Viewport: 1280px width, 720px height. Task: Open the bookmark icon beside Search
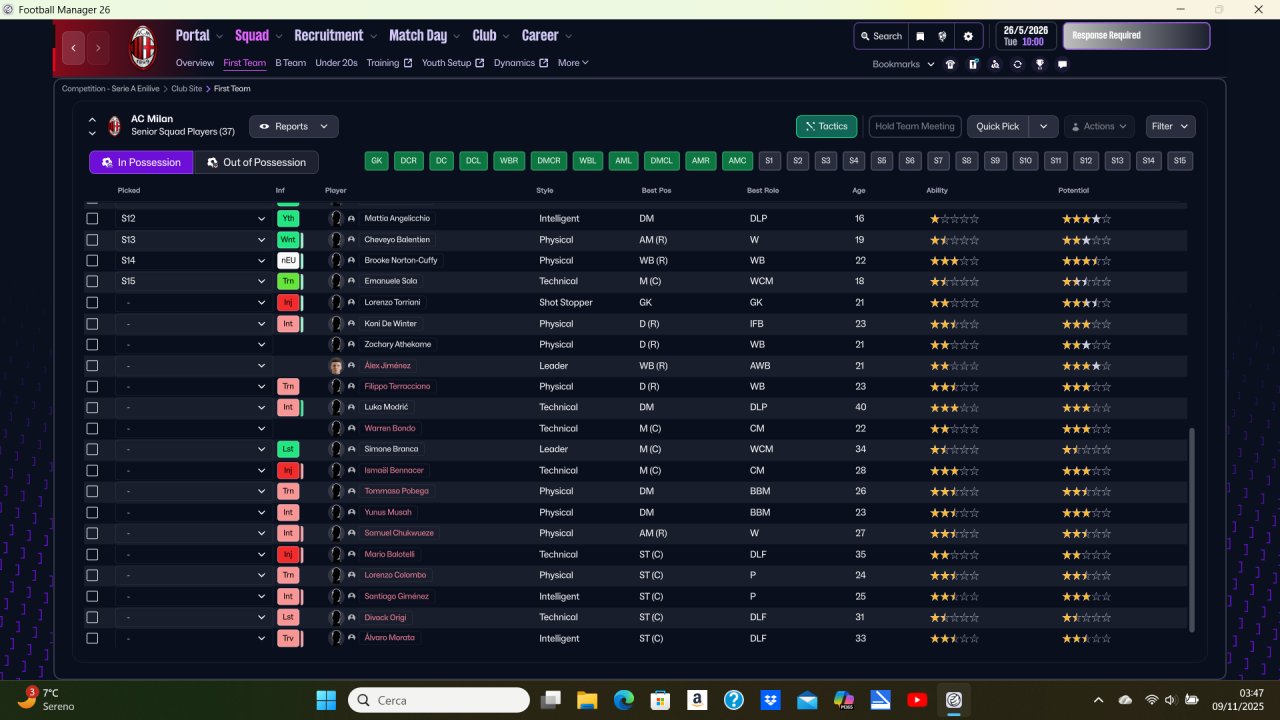point(921,36)
